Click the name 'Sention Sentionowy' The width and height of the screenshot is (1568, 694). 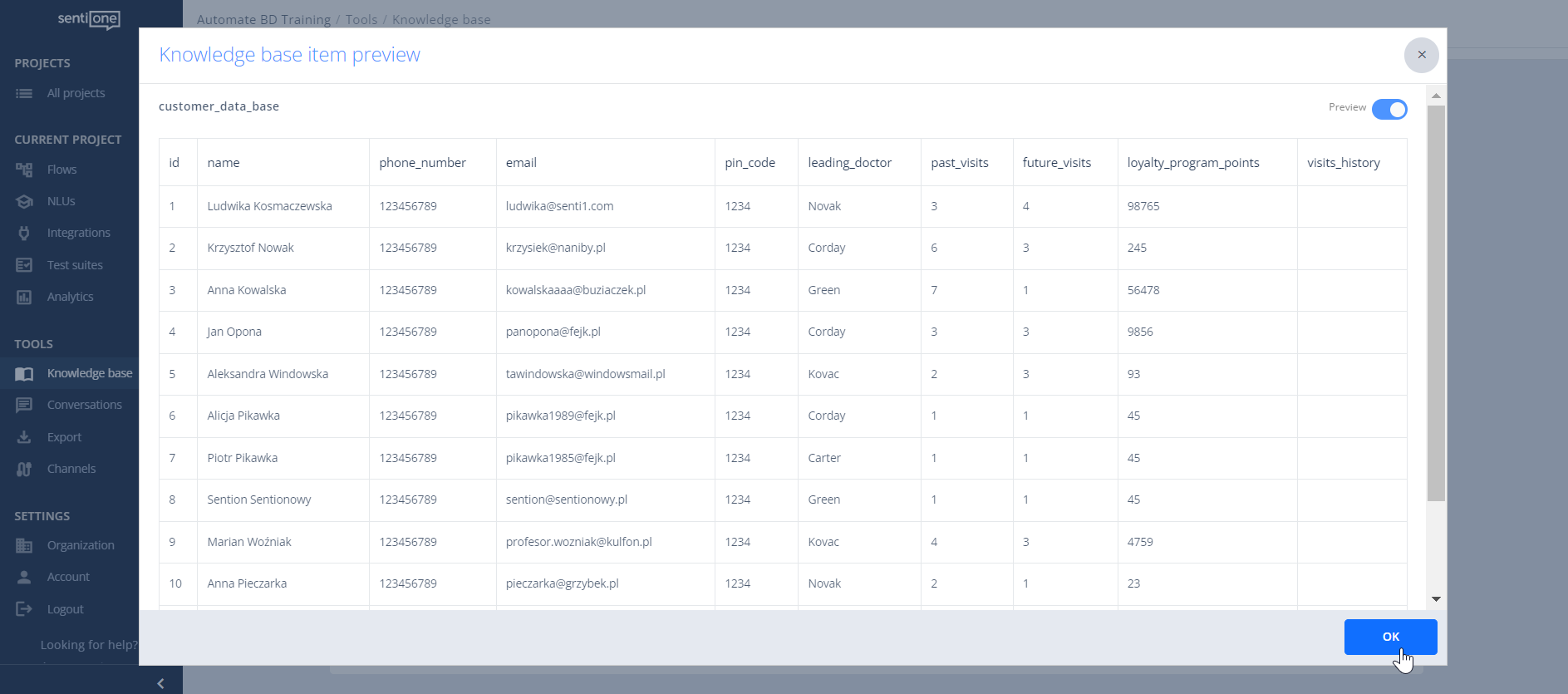point(258,500)
